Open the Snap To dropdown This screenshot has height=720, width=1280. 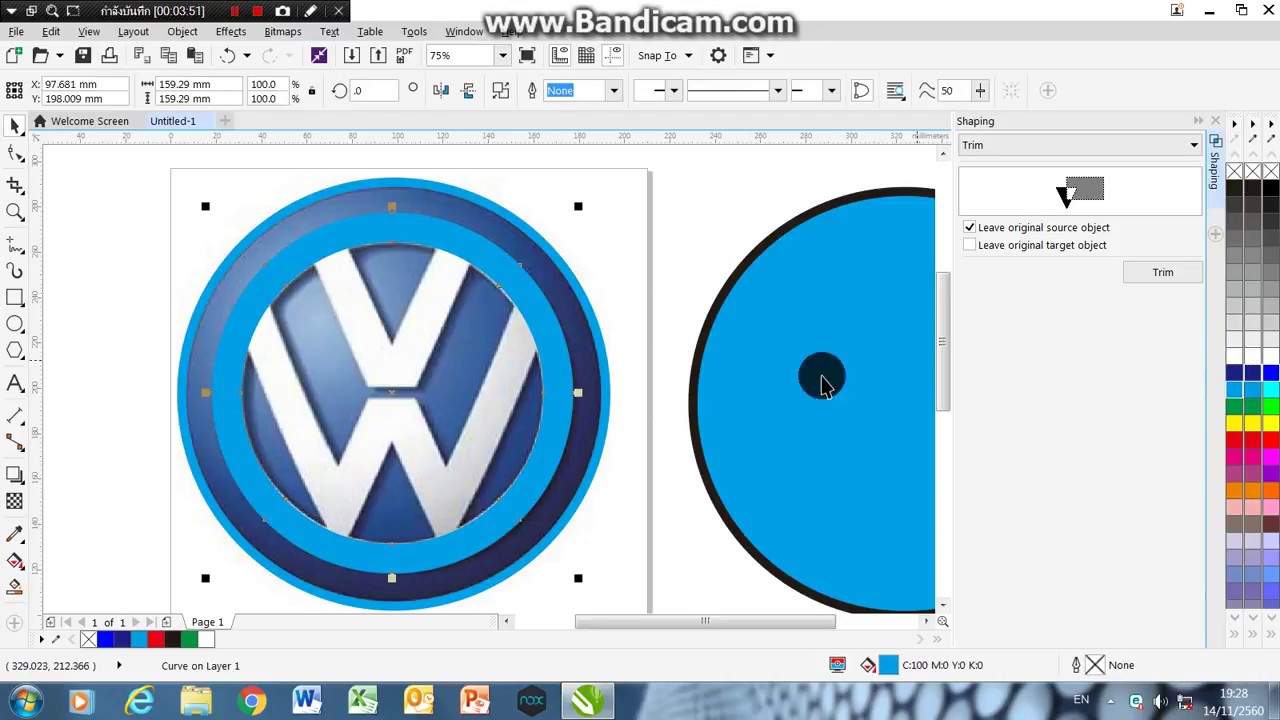pyautogui.click(x=665, y=56)
